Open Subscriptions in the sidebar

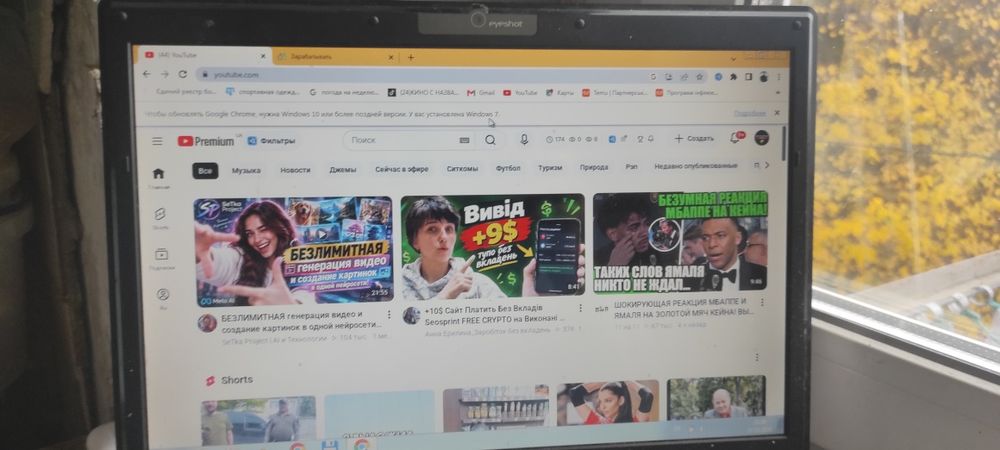coord(161,258)
